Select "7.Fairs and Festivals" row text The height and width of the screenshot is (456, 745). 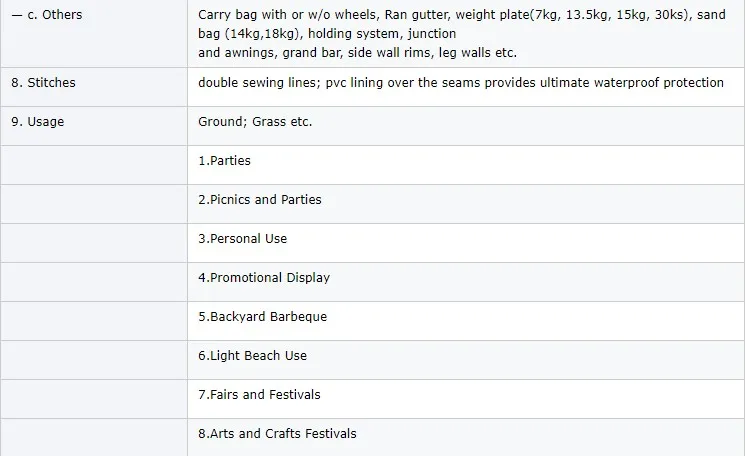coord(259,394)
